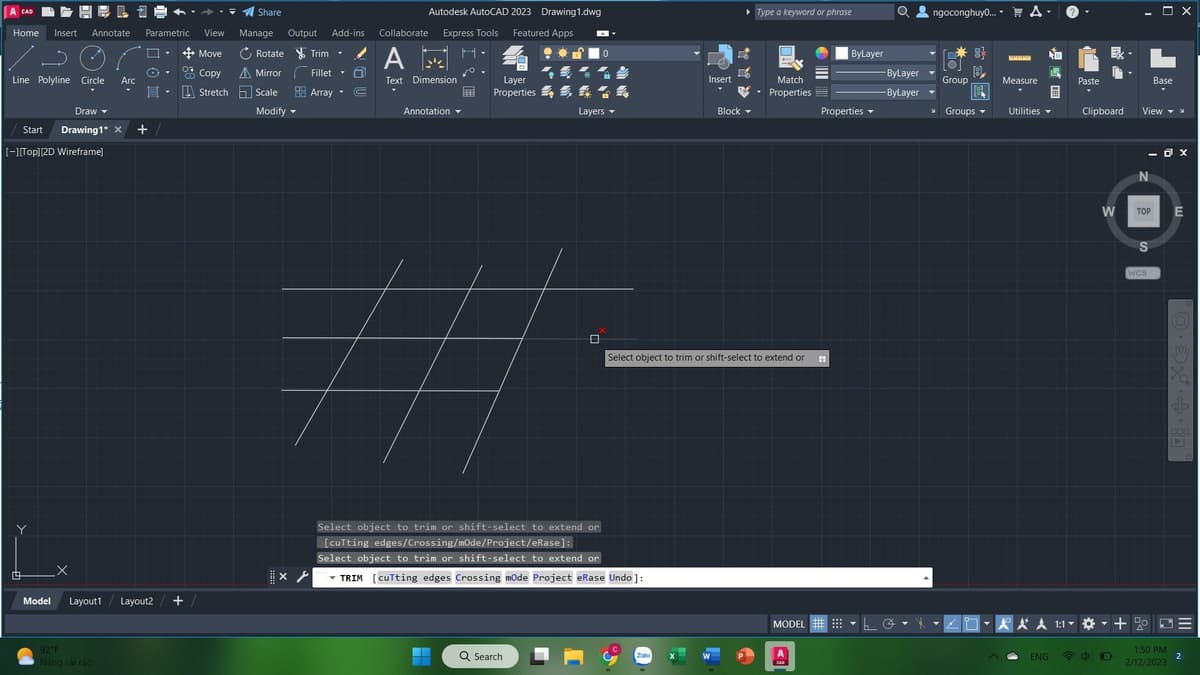Toggle Clean Screen in status bar
The image size is (1200, 675).
point(1167,624)
